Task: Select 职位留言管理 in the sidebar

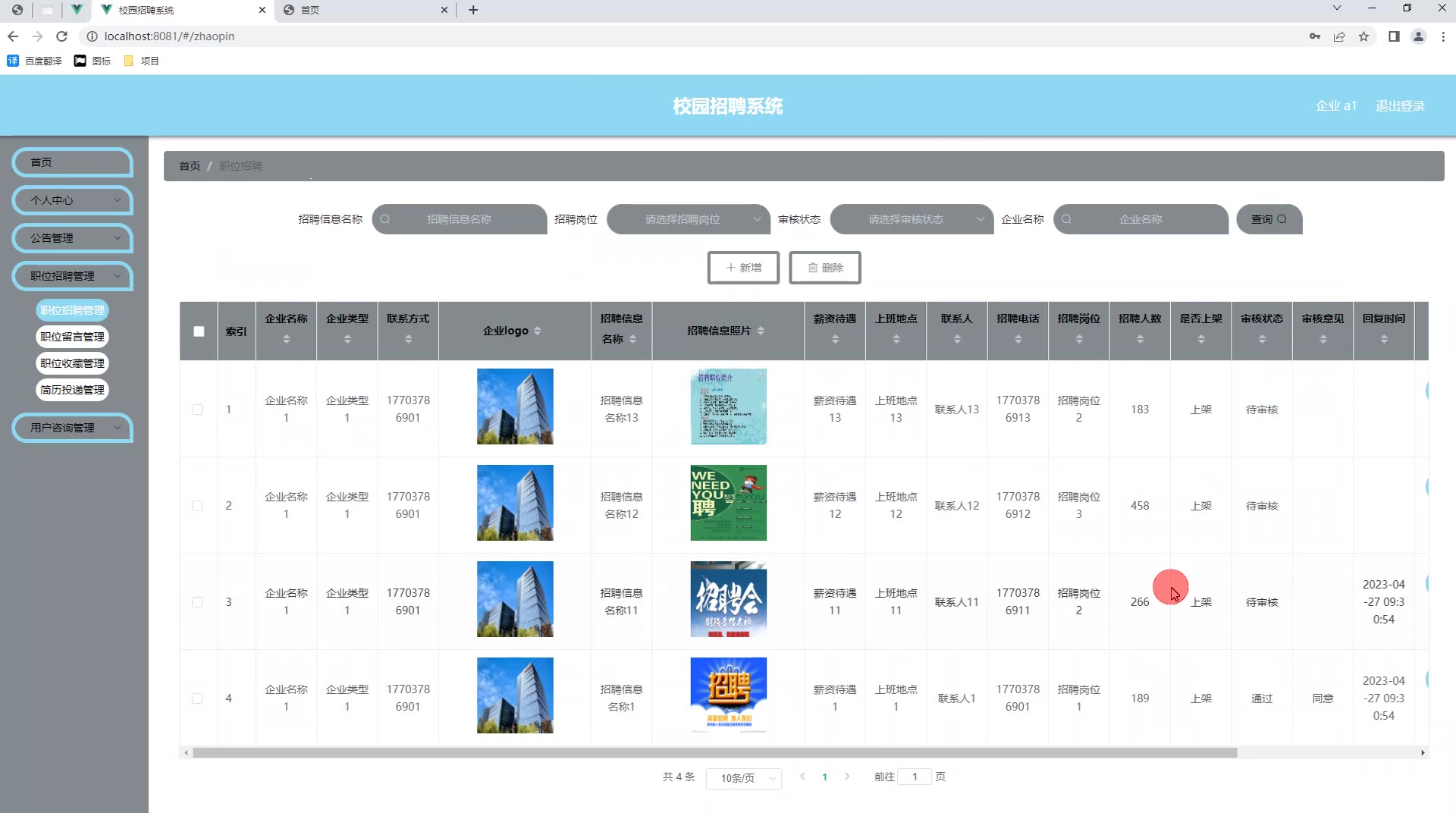Action: (73, 337)
